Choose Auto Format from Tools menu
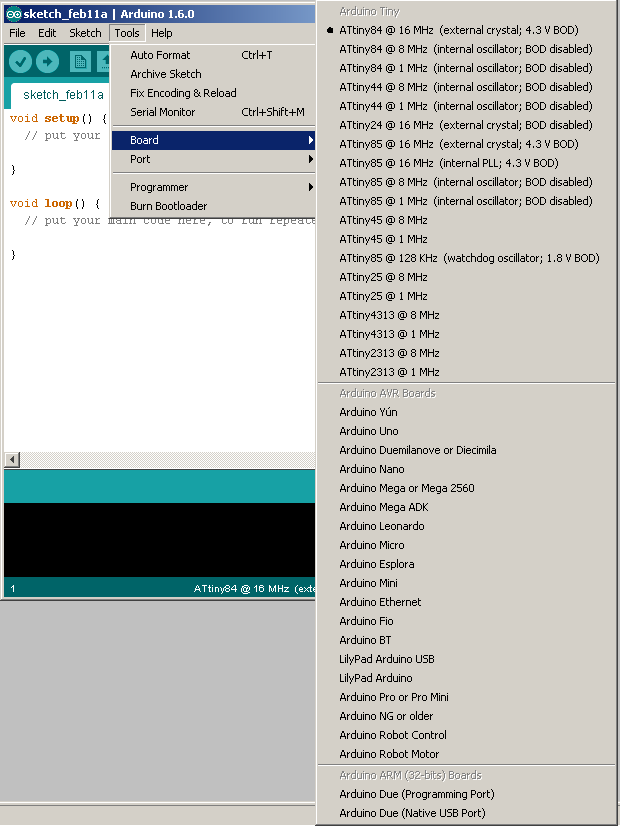This screenshot has height=826, width=620. click(213, 55)
